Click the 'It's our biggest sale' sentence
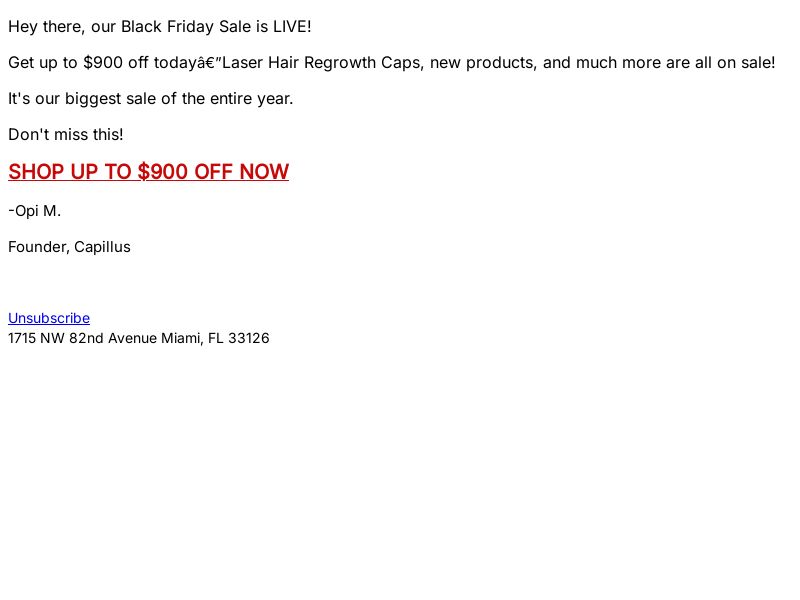The width and height of the screenshot is (800, 600). click(x=151, y=98)
